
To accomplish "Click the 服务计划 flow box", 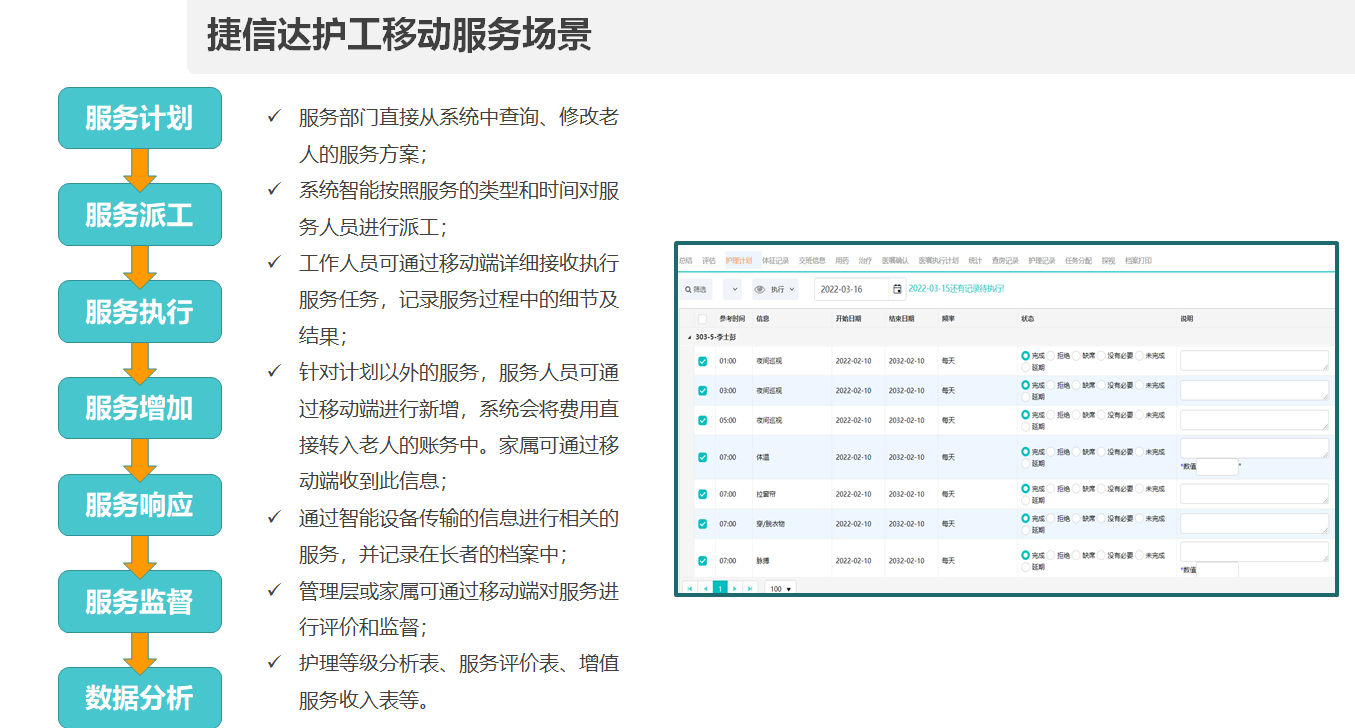I will coord(140,118).
